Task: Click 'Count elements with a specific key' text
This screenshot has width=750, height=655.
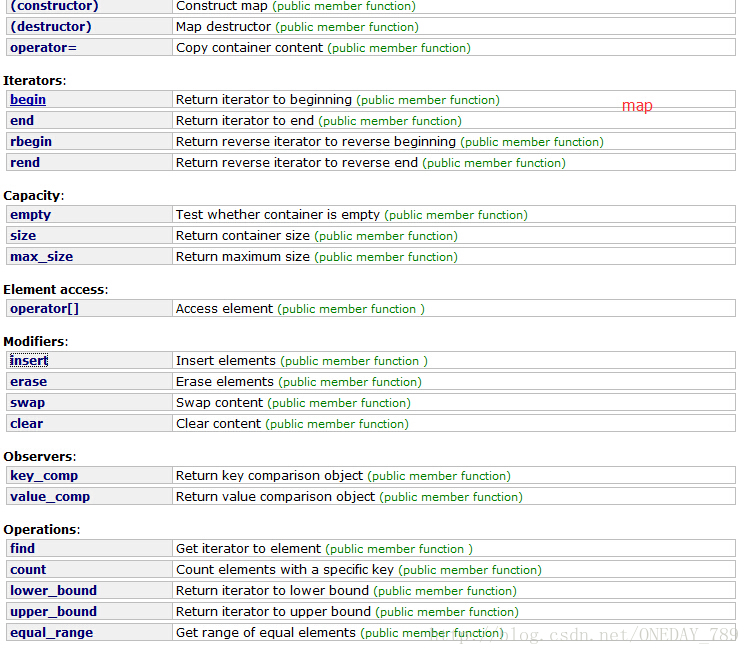Action: point(285,569)
